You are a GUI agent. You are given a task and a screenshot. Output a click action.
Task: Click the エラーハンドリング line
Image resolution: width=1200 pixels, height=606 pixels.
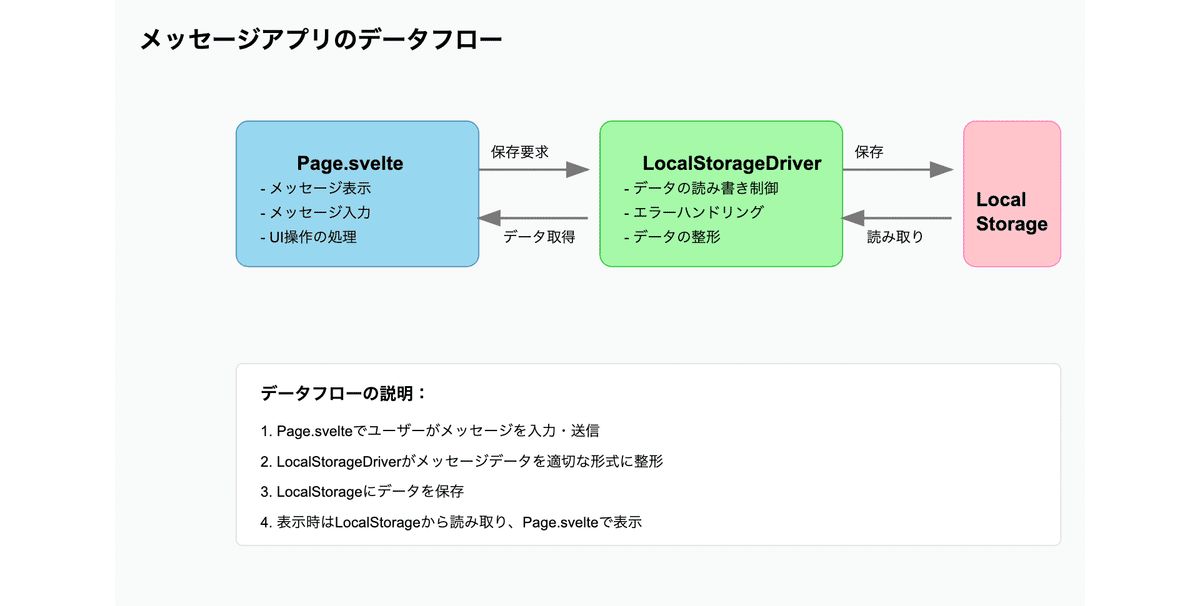pos(693,213)
